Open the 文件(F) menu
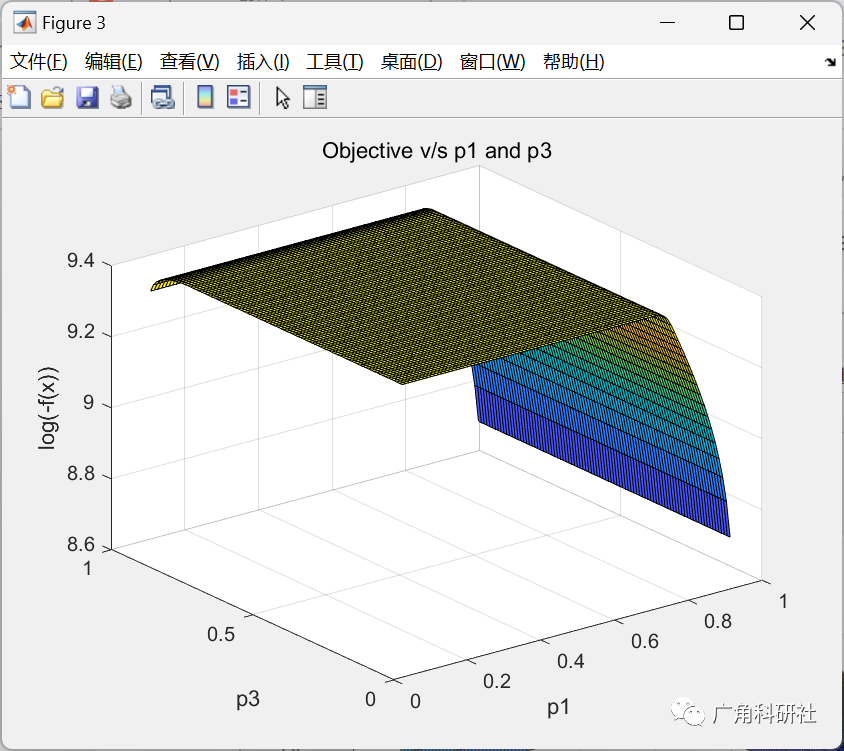 [39, 61]
